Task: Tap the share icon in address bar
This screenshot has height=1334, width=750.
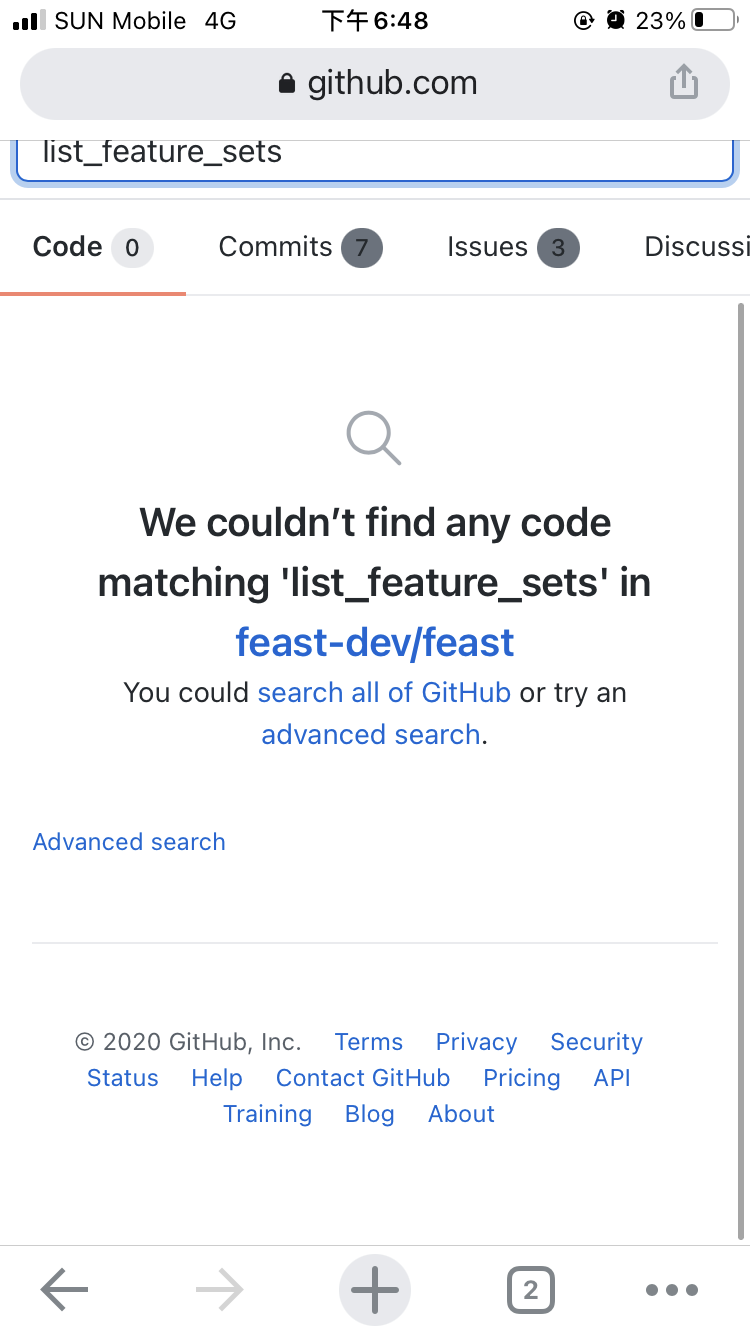Action: (684, 83)
